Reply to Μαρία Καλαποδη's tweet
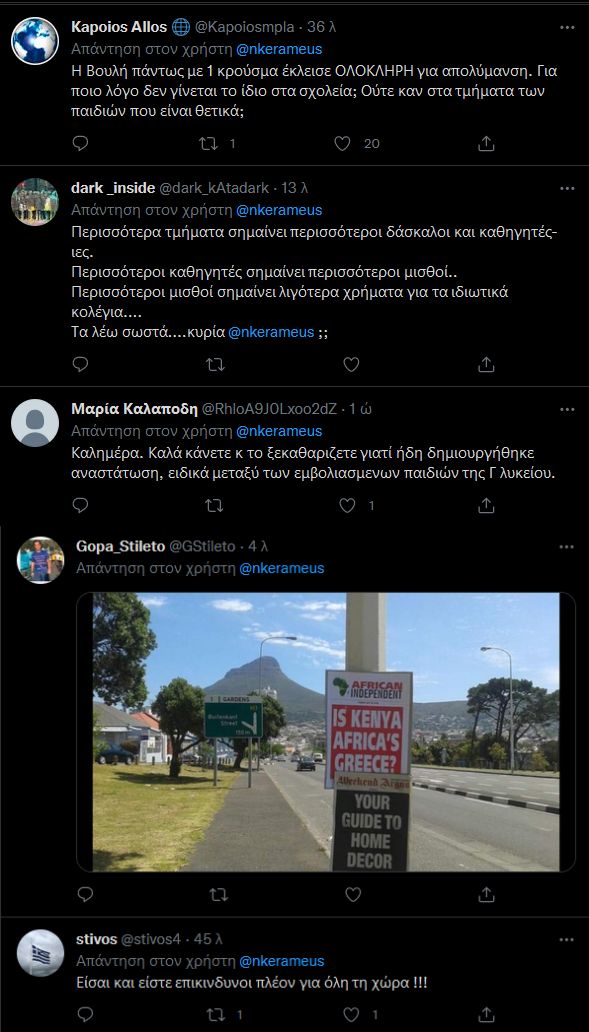This screenshot has height=1032, width=589. 80,505
